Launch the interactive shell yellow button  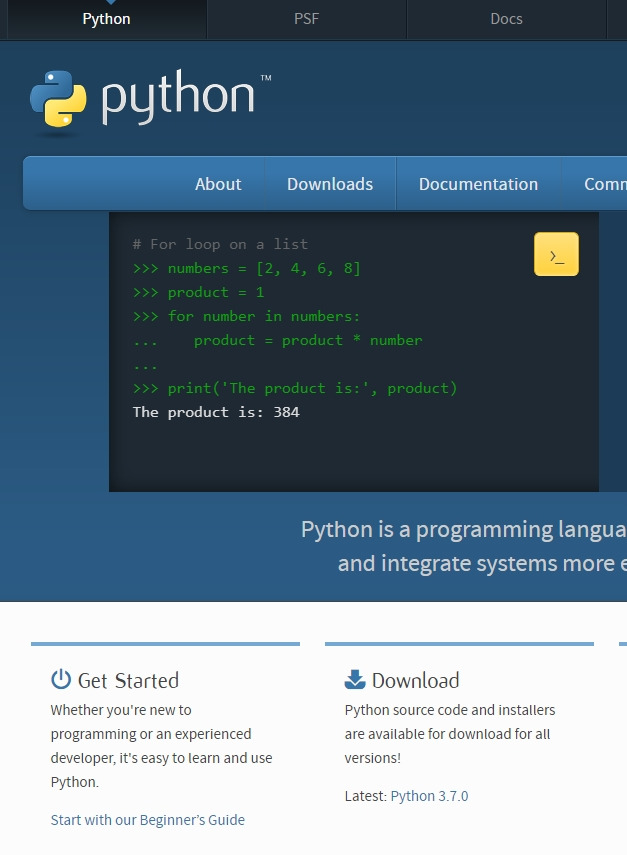(556, 254)
